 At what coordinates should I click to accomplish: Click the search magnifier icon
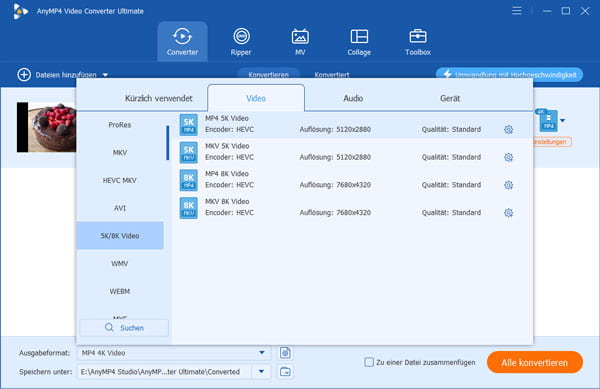tap(109, 328)
